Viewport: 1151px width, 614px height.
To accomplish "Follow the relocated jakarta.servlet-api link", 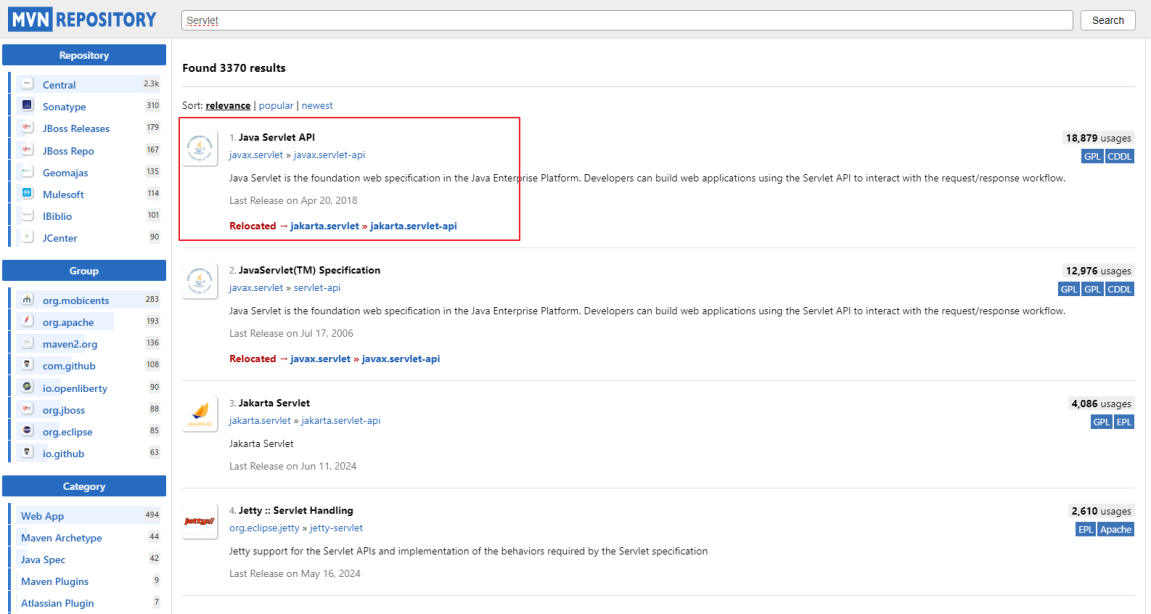I will click(x=413, y=226).
